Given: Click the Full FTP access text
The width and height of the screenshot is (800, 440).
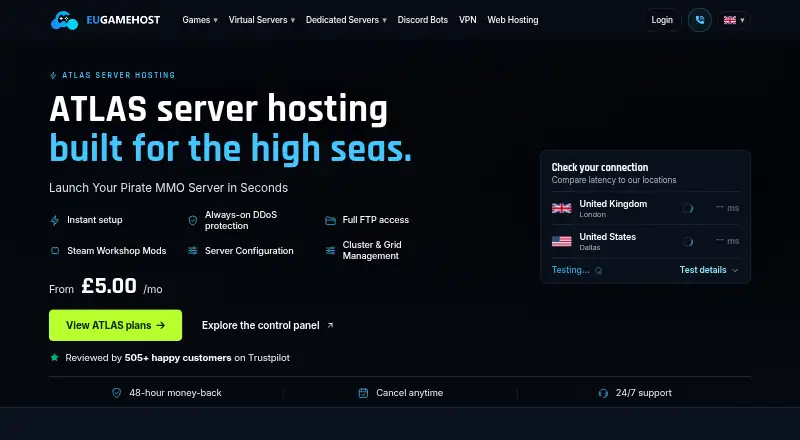Looking at the screenshot, I should (376, 220).
